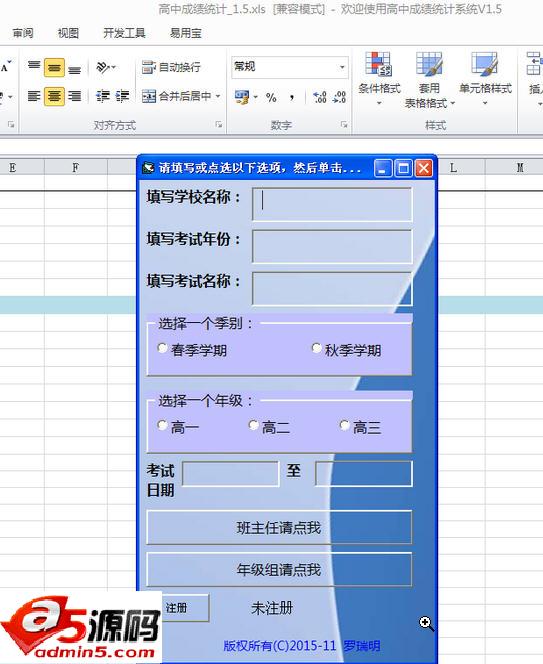
Task: Switch to the 易用宝 ribbon tab
Action: click(x=186, y=33)
